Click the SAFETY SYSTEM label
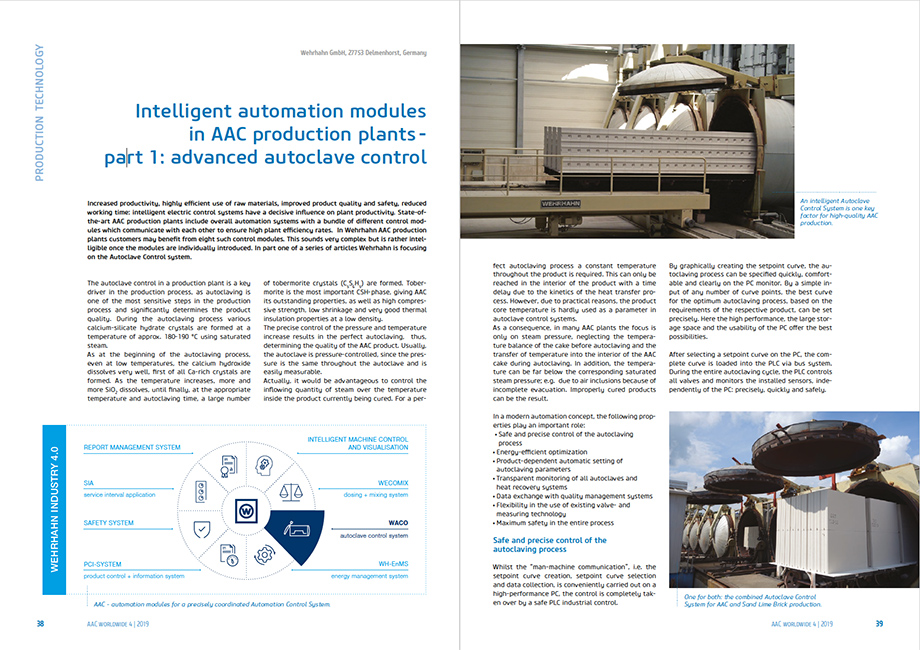This screenshot has width=920, height=650. click(x=108, y=523)
